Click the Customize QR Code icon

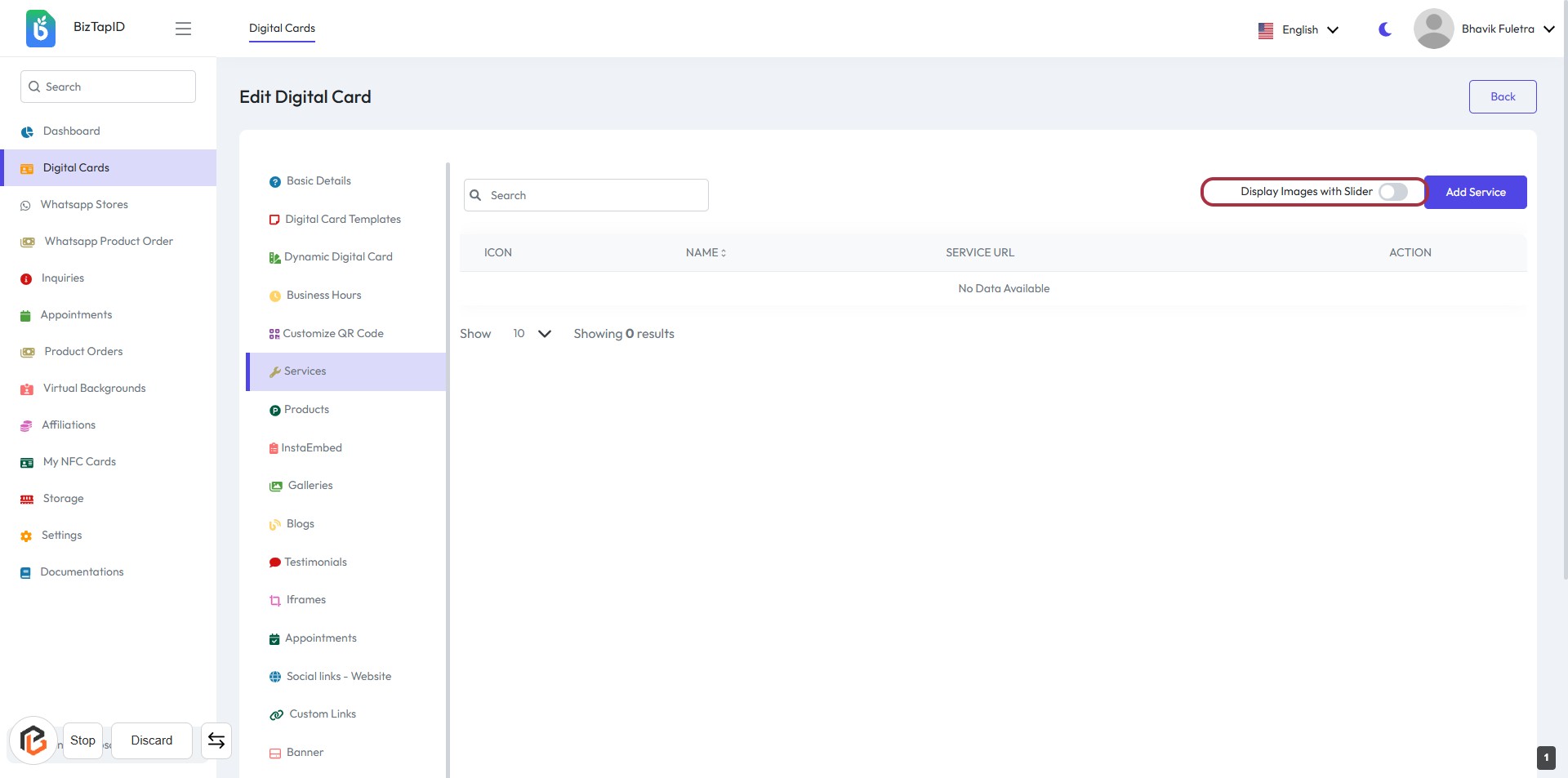pos(274,334)
